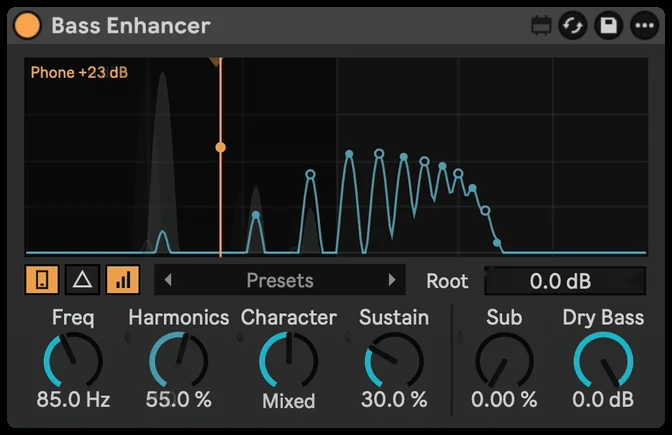Click the orange triangle marker atop frequency line

[216, 62]
